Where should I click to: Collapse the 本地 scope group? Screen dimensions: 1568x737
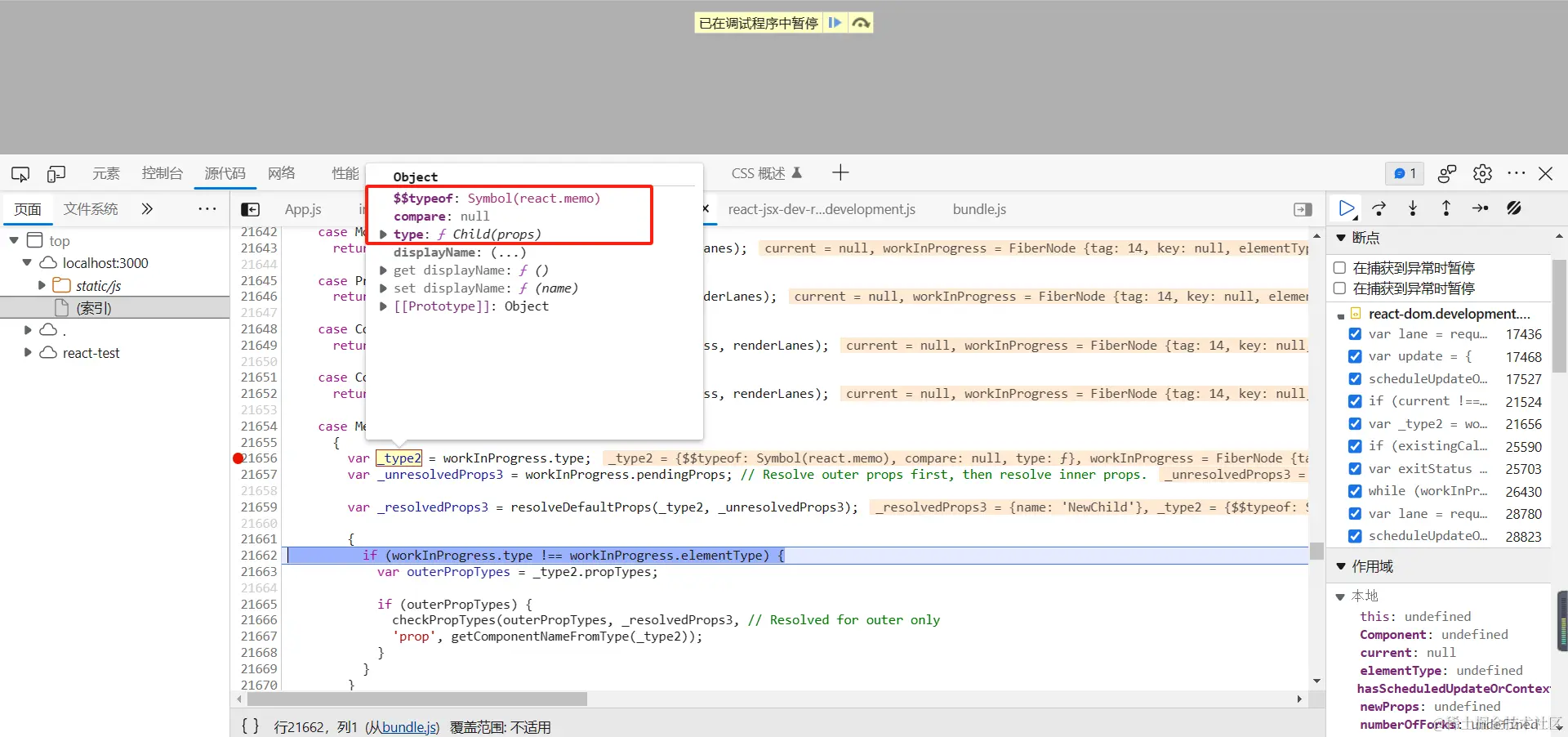coord(1340,596)
